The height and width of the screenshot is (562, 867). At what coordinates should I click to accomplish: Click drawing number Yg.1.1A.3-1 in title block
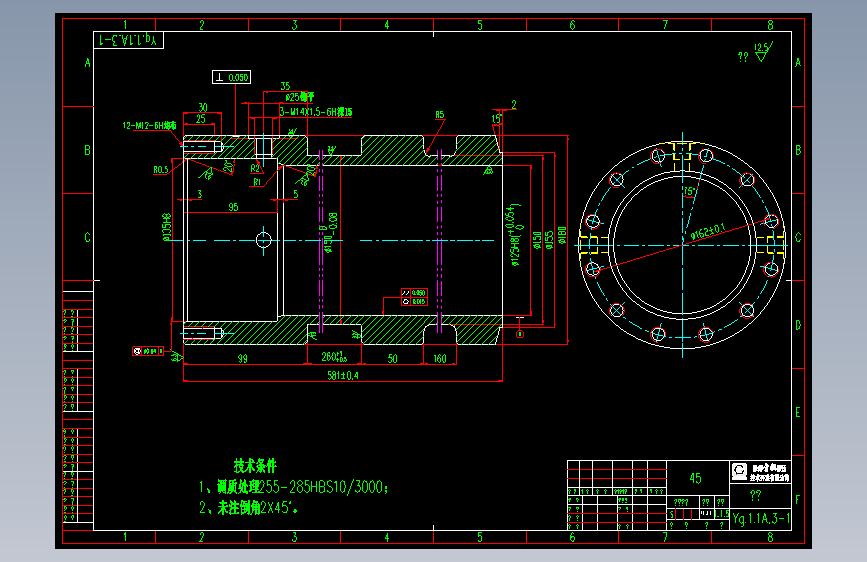pos(761,519)
